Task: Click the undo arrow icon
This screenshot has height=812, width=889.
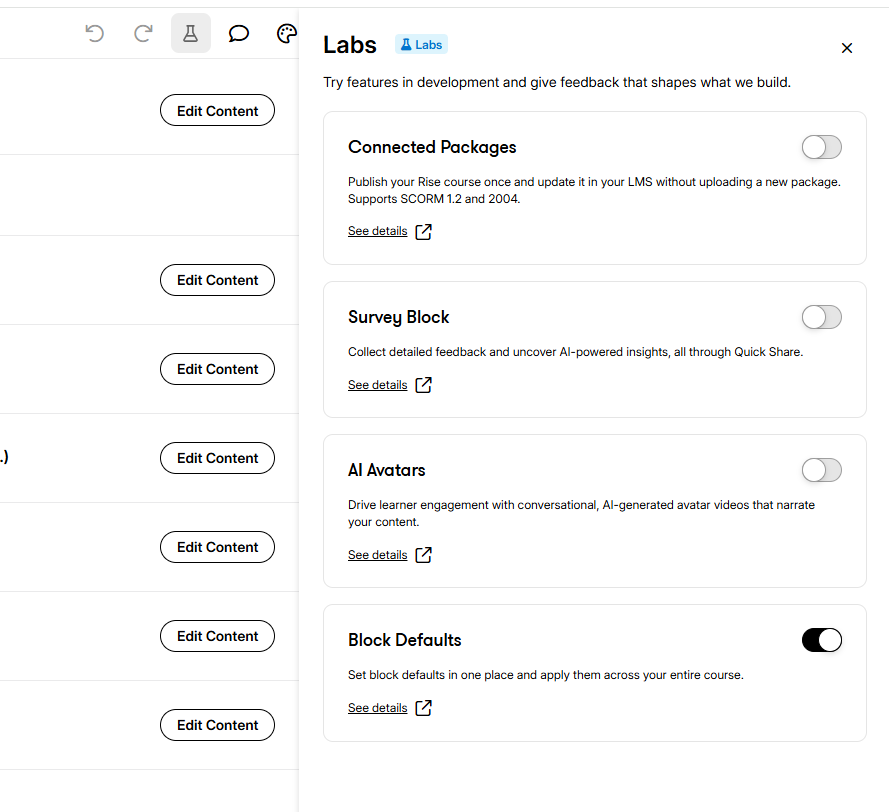Action: 95,33
